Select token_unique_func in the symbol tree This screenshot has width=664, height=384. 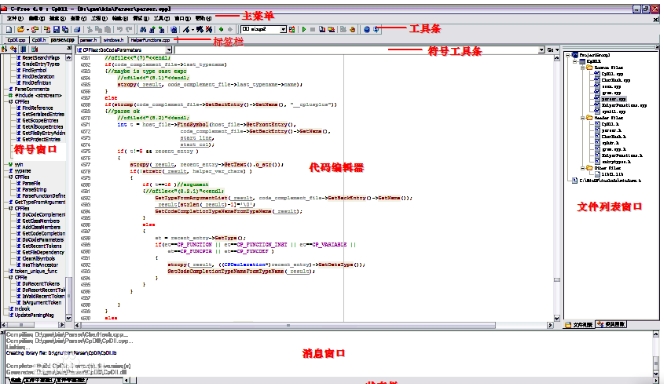[x=36, y=271]
